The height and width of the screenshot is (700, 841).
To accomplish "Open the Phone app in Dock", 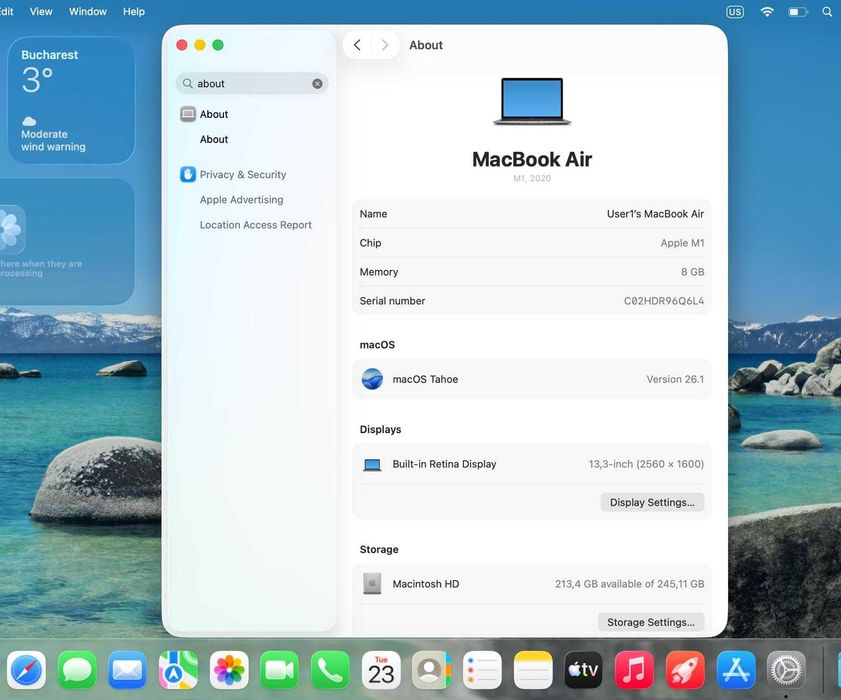I will click(330, 669).
